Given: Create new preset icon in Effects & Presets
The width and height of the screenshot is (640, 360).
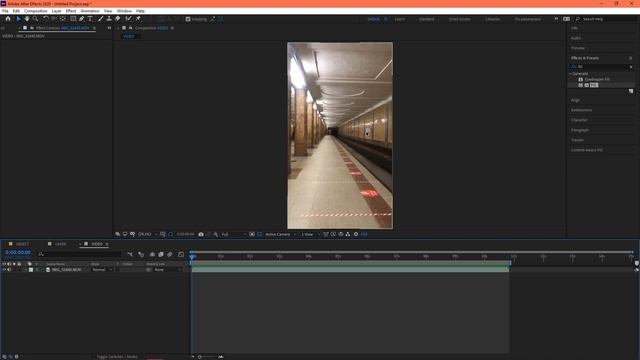Looking at the screenshot, I should click(x=631, y=91).
